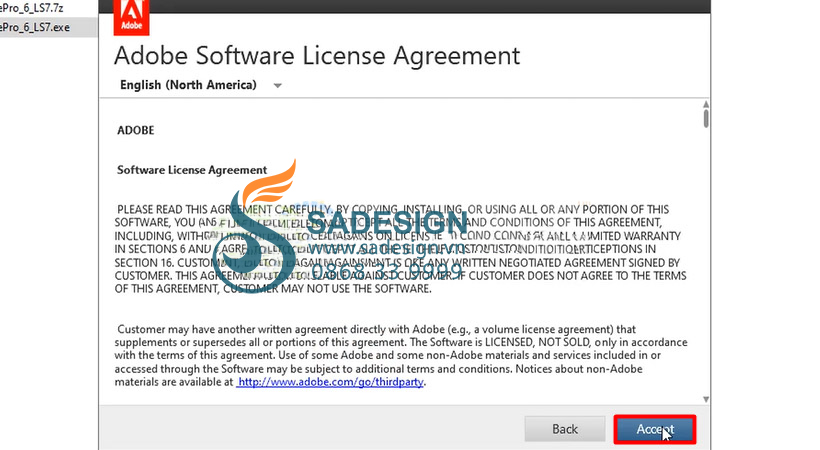Go back with the Back button
The width and height of the screenshot is (820, 450).
(x=565, y=429)
